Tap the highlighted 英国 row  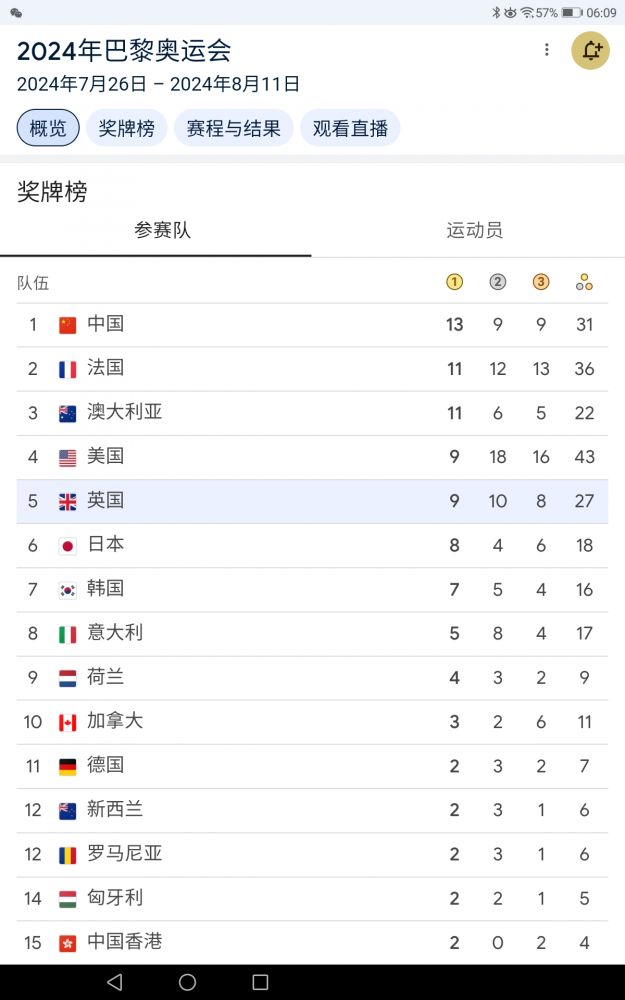tap(312, 501)
